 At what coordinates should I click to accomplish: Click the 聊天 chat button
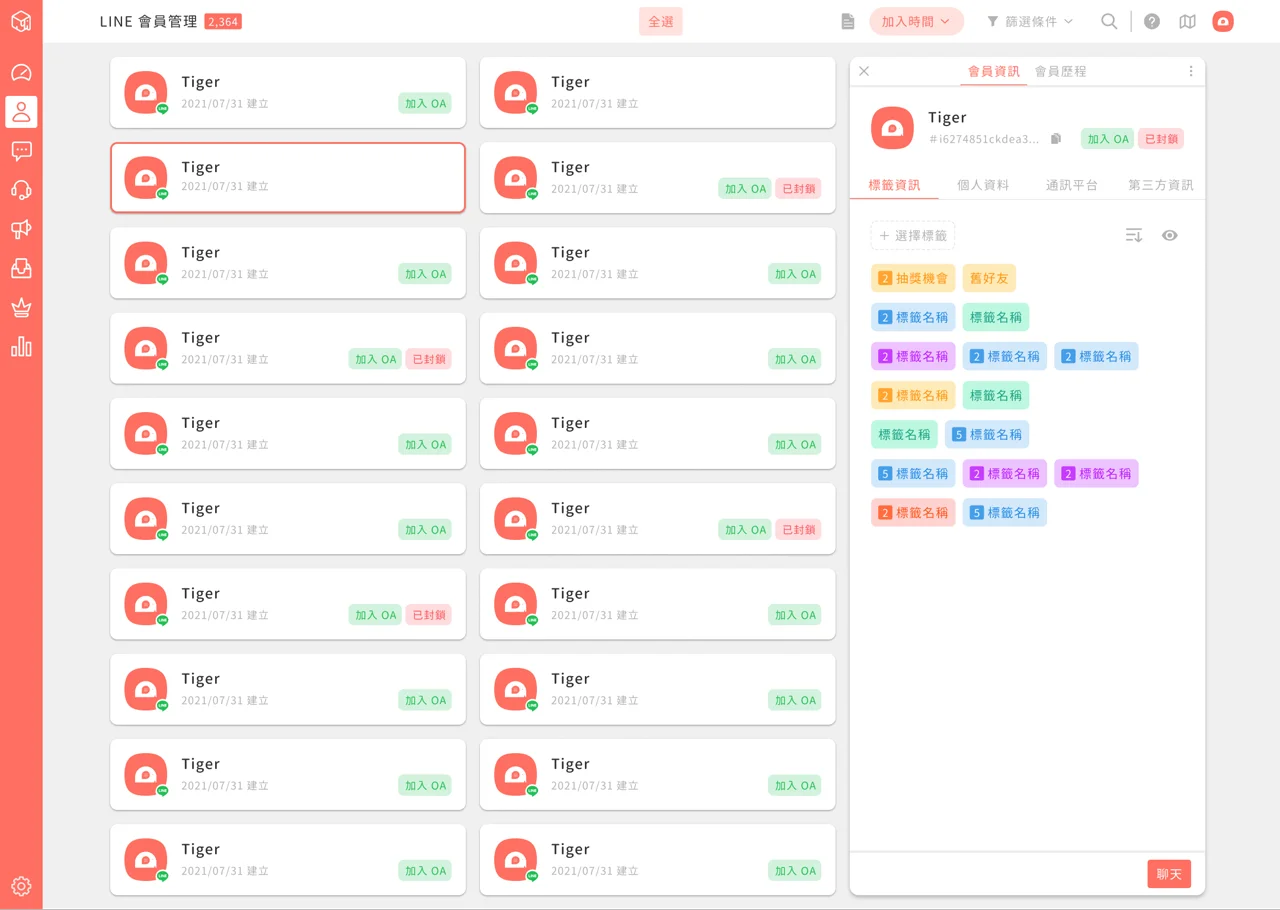point(1169,874)
